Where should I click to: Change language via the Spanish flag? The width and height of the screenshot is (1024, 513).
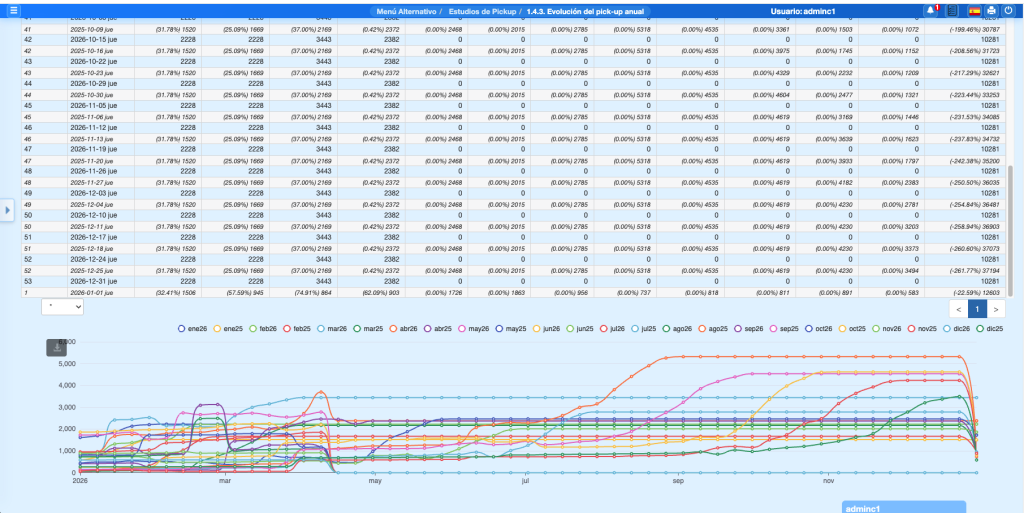[x=973, y=11]
